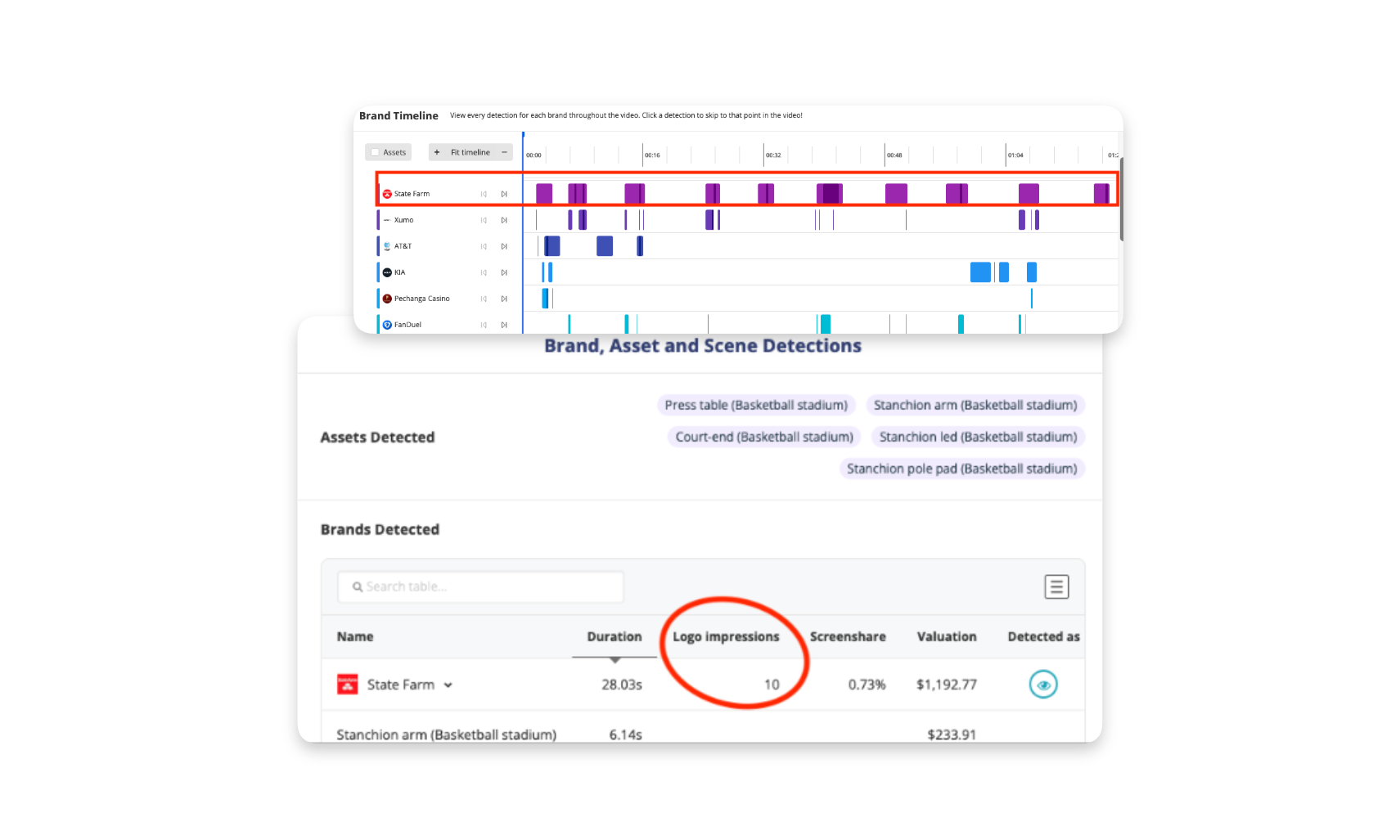Click the Fit timeline button
The image size is (1400, 840).
point(470,152)
